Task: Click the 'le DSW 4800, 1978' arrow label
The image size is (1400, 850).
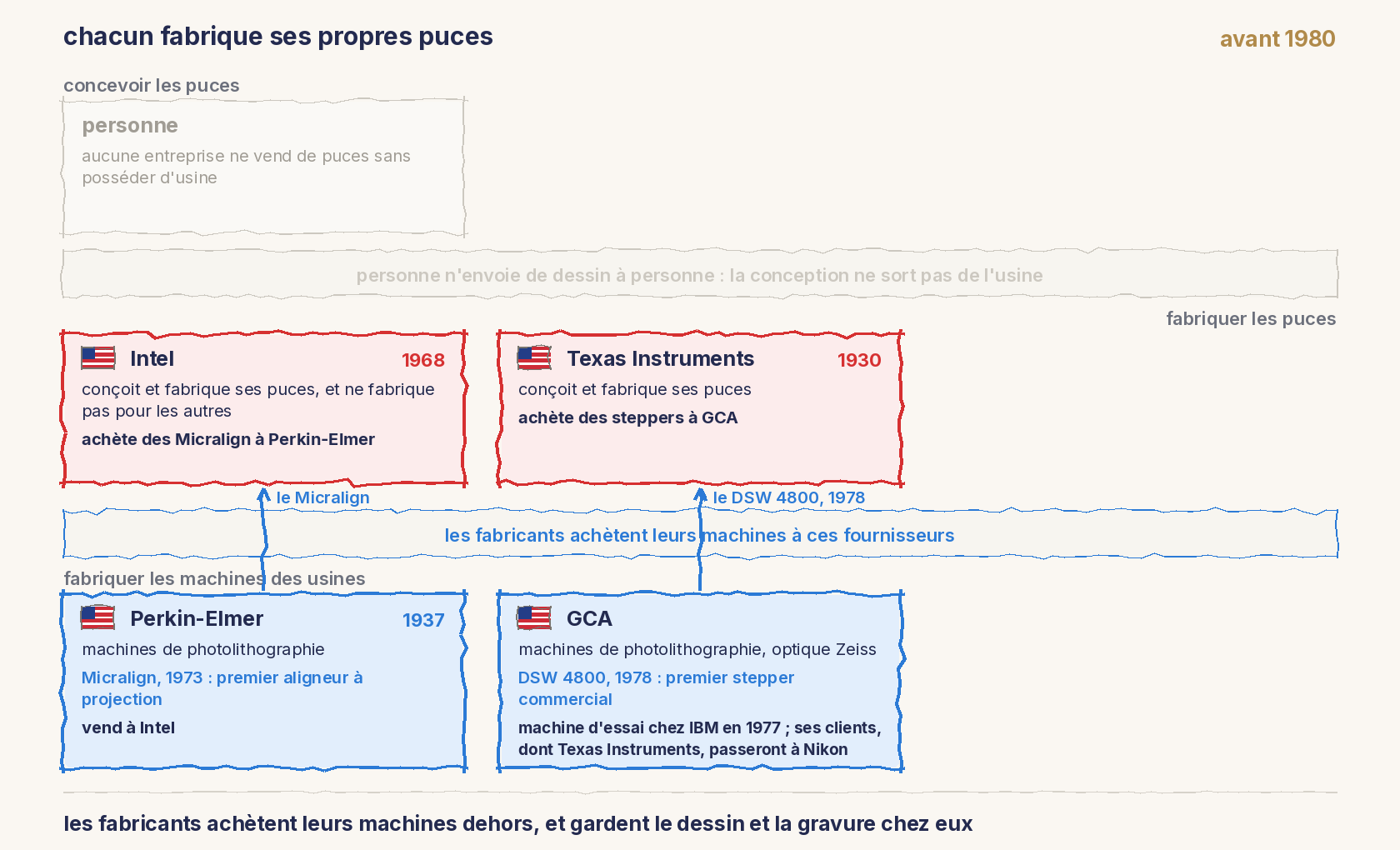Action: [788, 497]
